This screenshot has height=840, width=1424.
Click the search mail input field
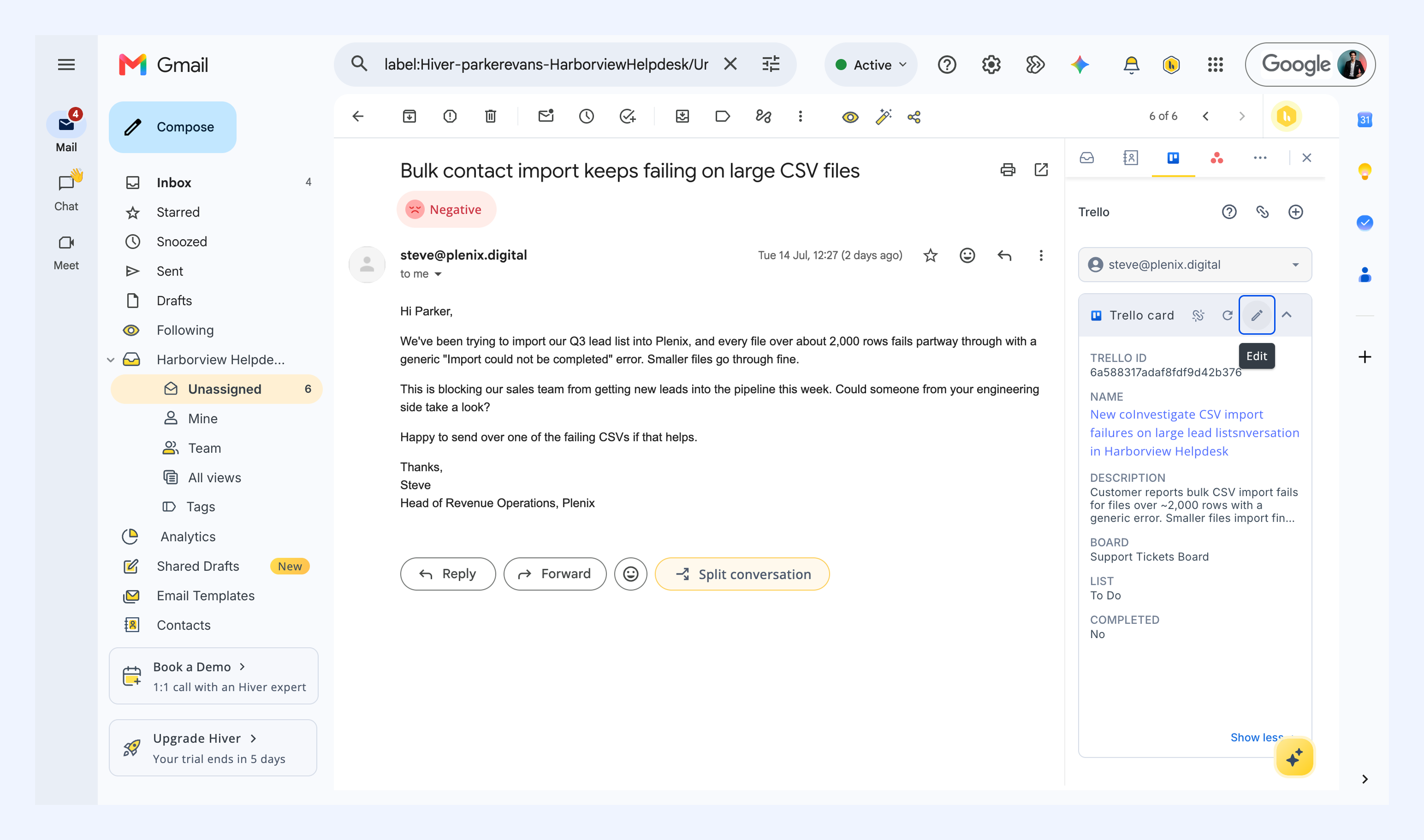click(546, 65)
